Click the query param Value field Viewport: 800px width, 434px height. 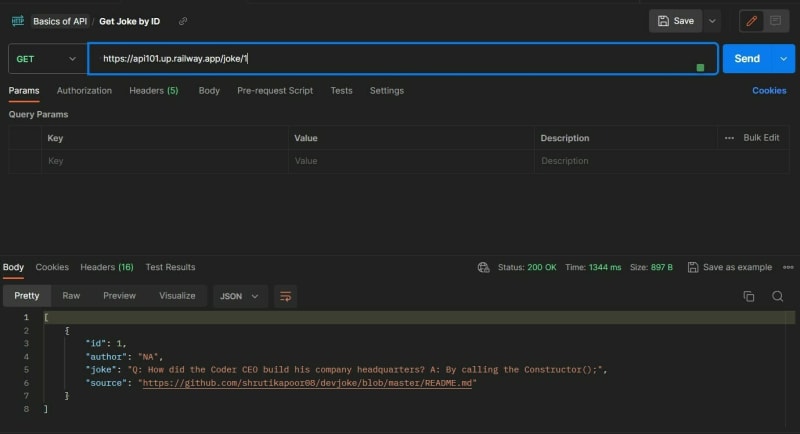tap(411, 161)
